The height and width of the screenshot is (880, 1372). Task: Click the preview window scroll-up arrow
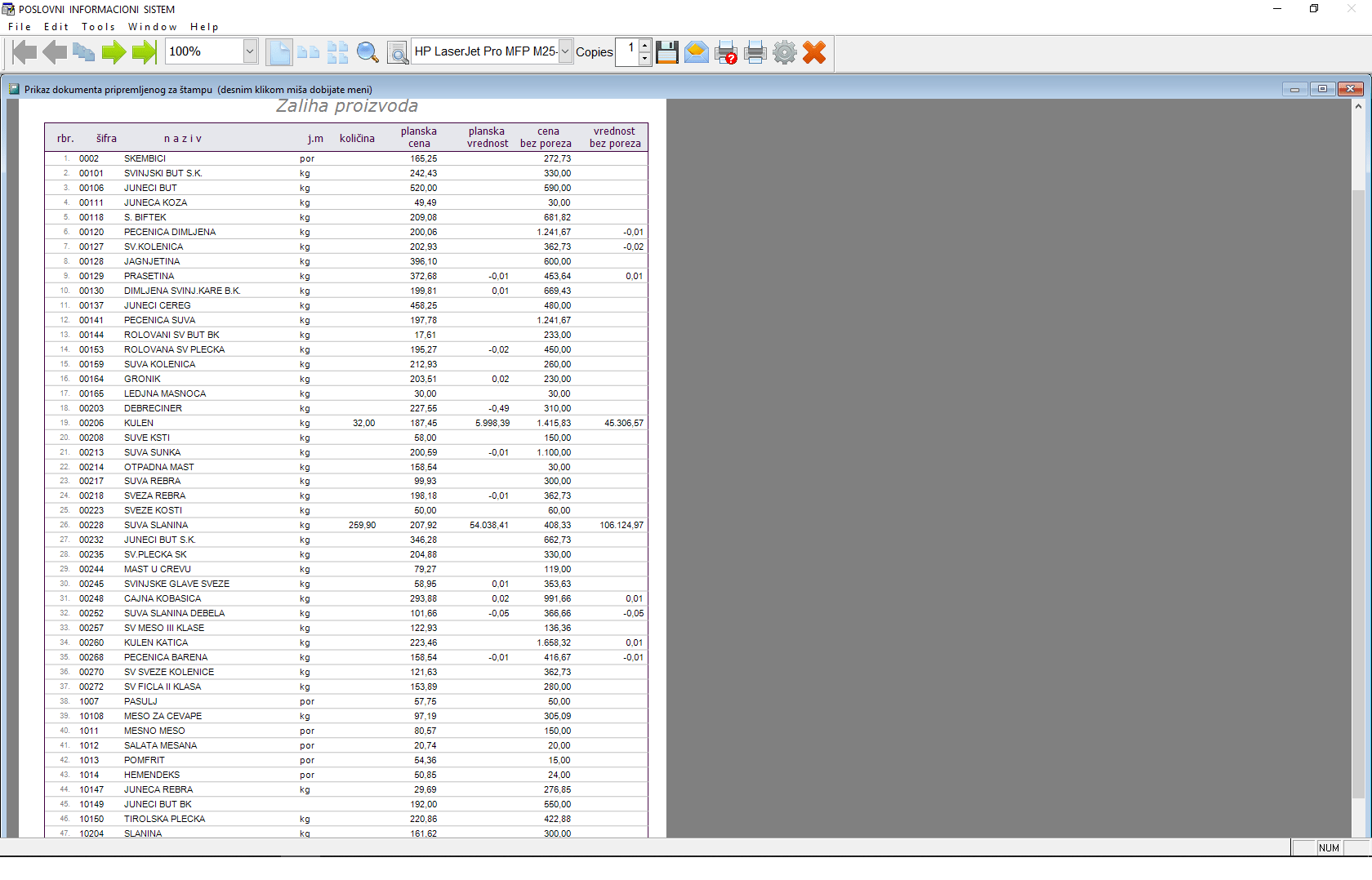click(x=1358, y=106)
